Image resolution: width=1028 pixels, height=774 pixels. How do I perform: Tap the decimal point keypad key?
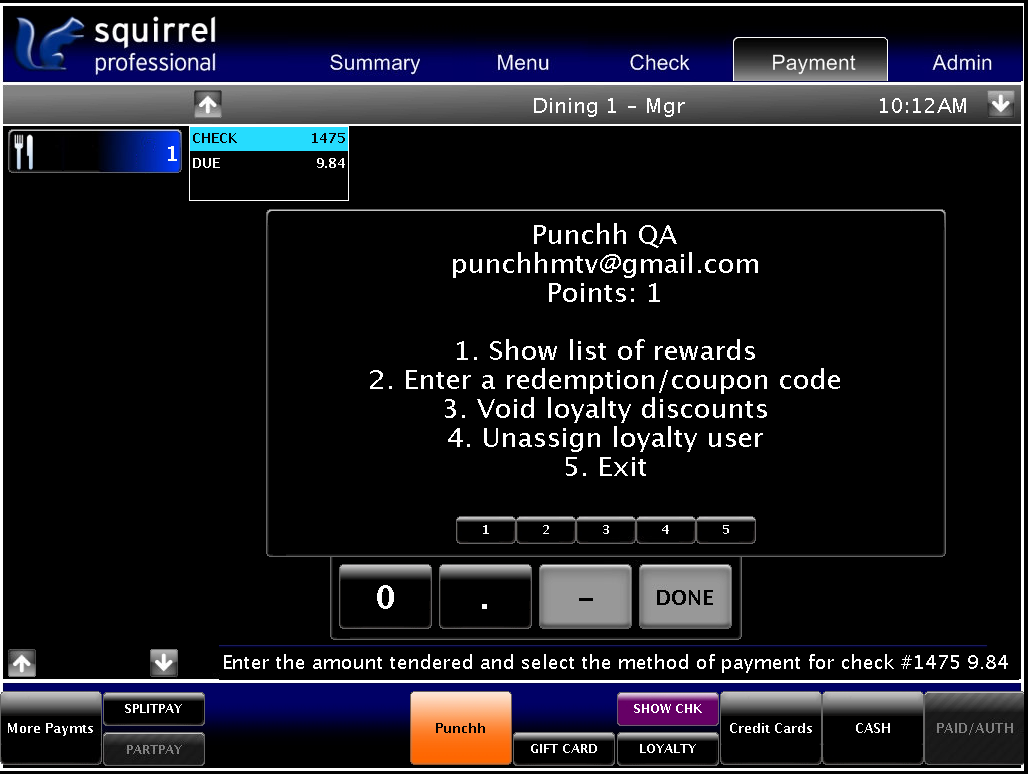[x=485, y=596]
